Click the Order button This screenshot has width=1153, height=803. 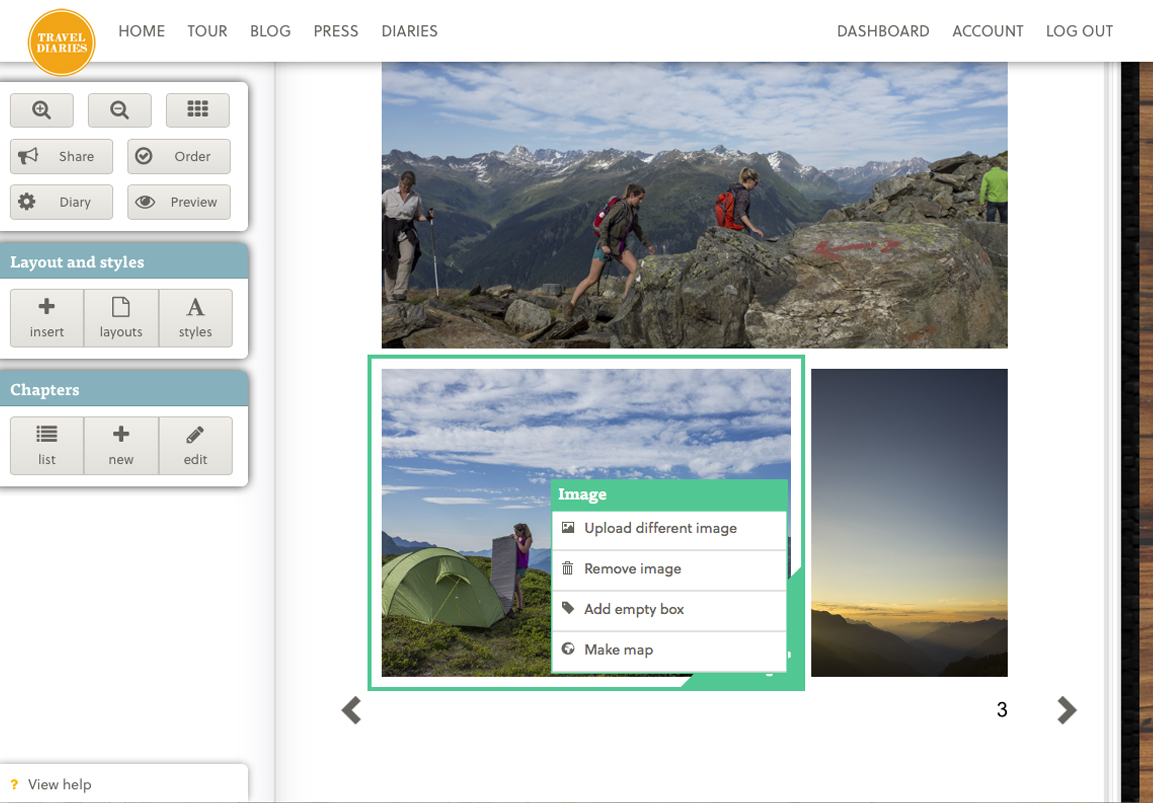[179, 157]
